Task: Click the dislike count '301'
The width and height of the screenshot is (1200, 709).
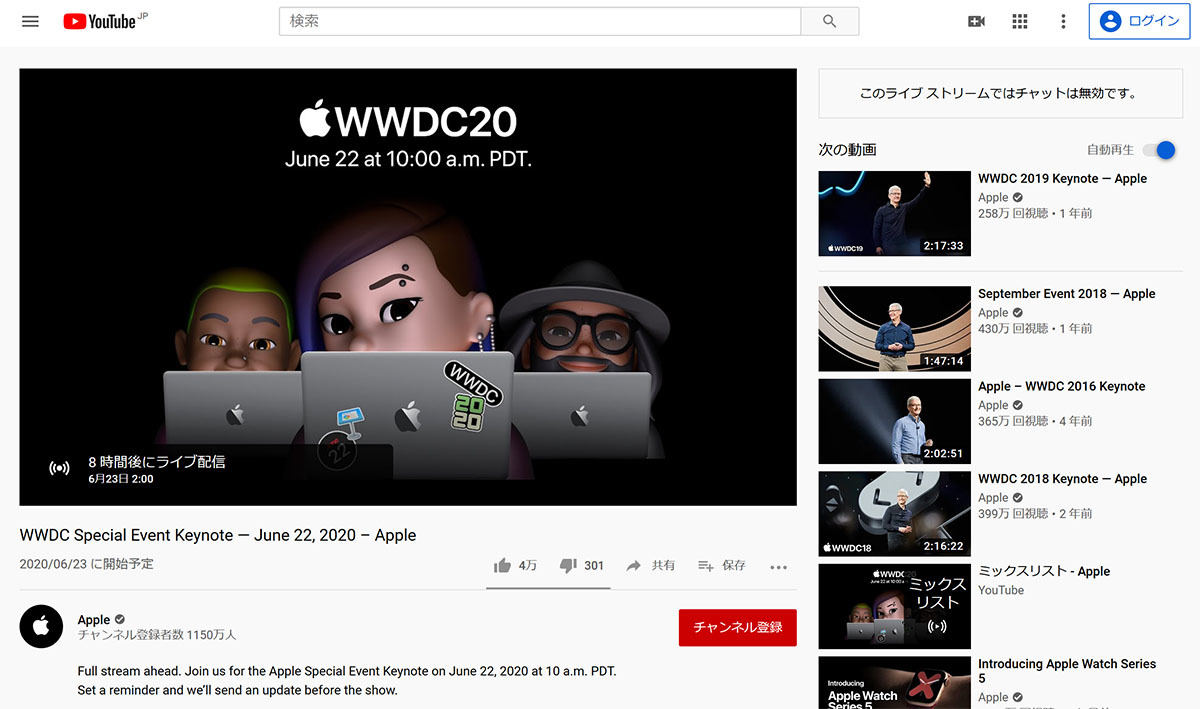Action: [x=594, y=566]
